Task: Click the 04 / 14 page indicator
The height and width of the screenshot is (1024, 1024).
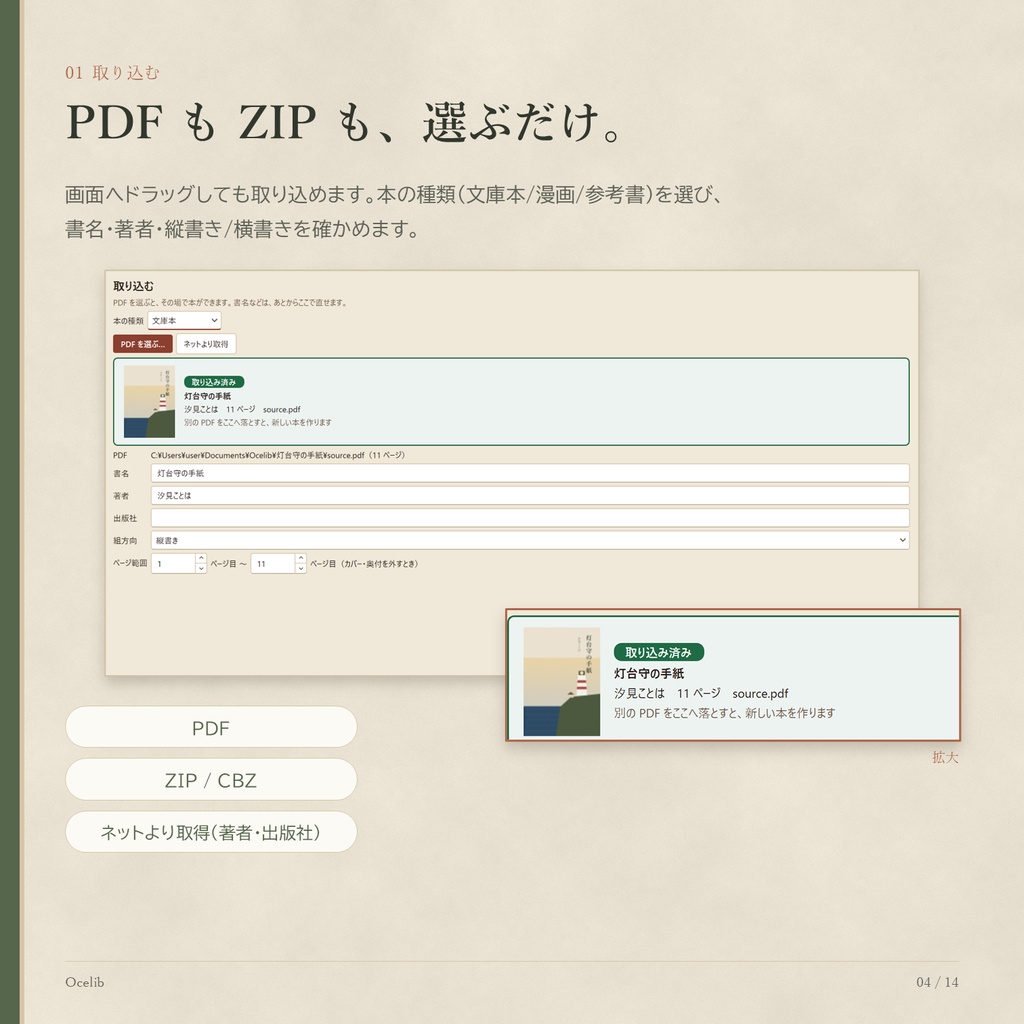Action: pos(937,982)
